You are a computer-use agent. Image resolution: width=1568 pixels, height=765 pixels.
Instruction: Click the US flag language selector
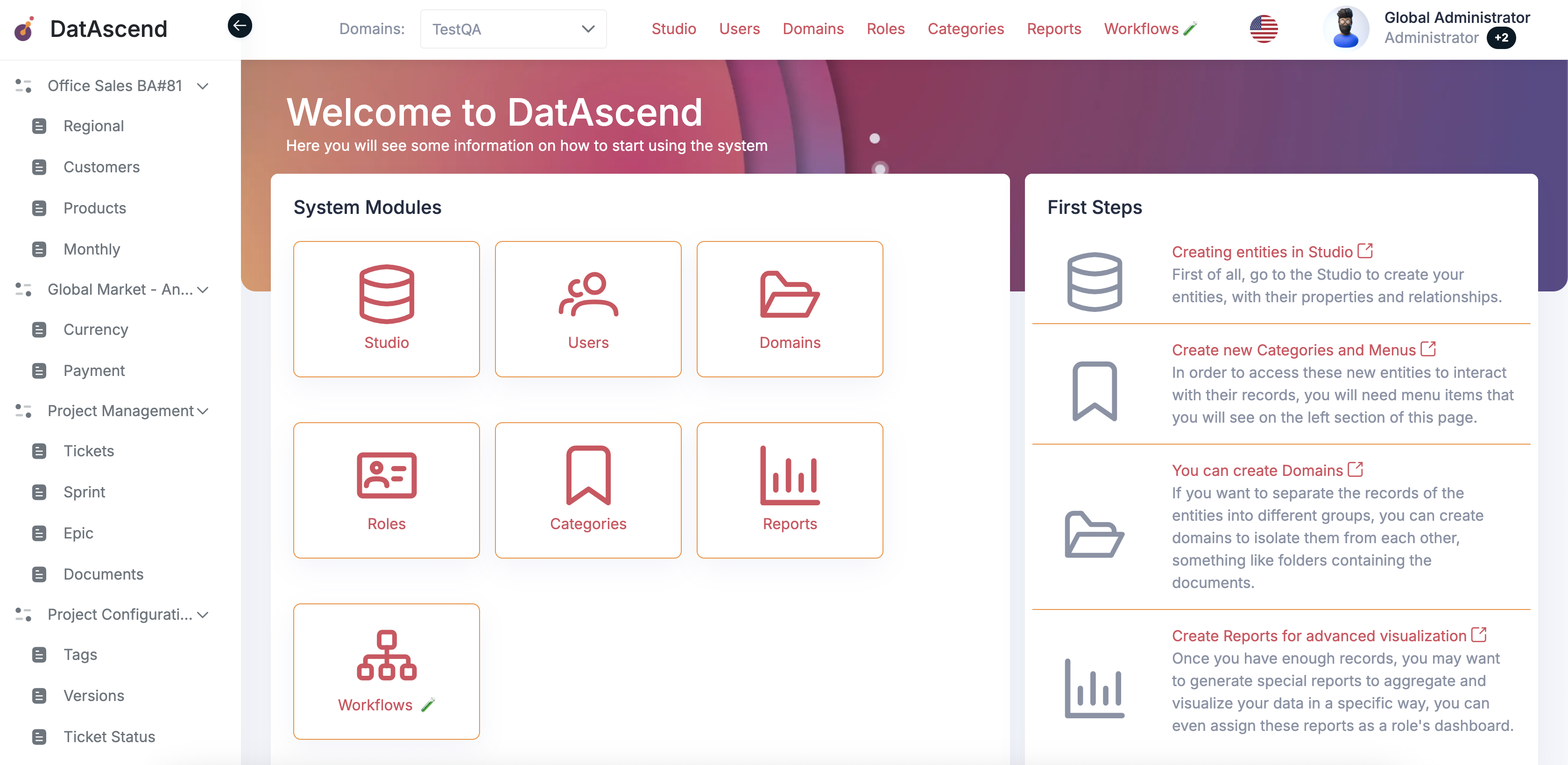pyautogui.click(x=1264, y=28)
